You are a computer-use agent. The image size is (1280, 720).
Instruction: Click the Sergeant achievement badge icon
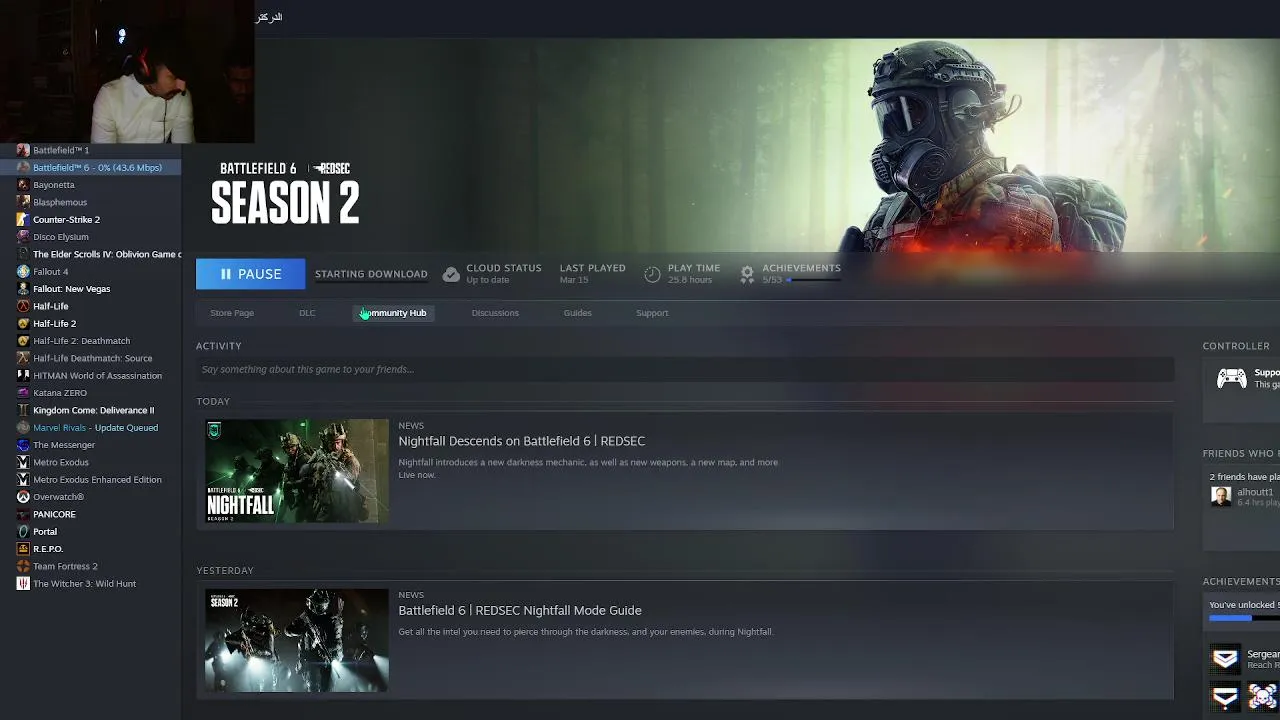[x=1225, y=659]
